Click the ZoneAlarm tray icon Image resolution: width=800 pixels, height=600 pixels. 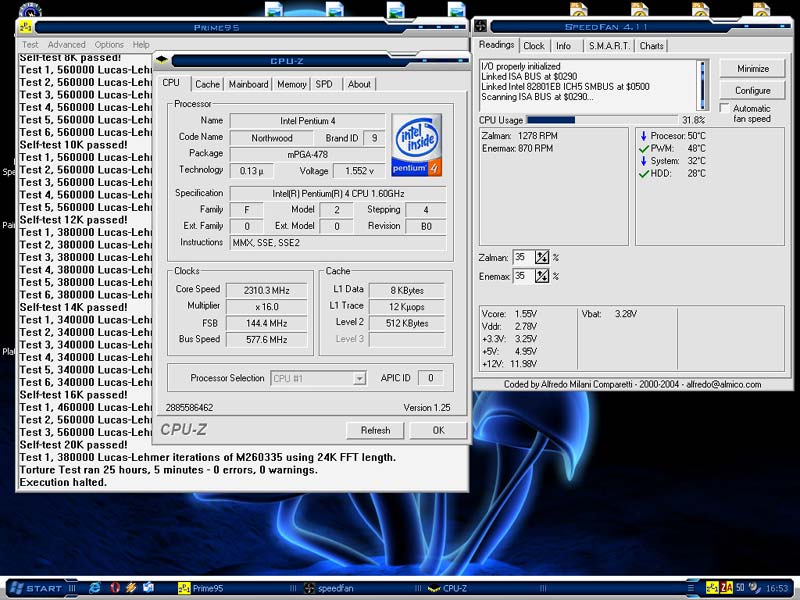point(726,588)
